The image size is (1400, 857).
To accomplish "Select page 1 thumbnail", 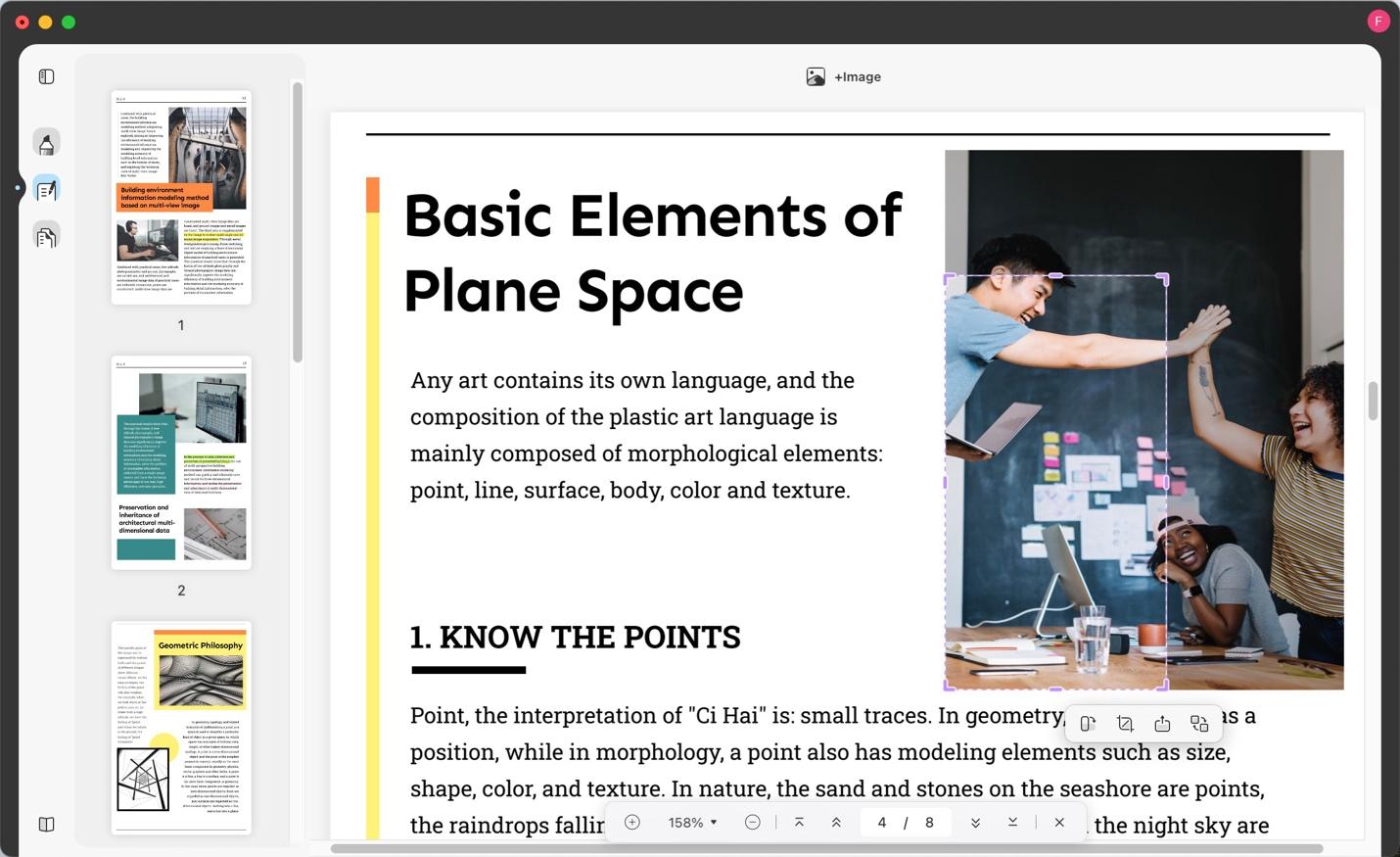I will pos(181,198).
